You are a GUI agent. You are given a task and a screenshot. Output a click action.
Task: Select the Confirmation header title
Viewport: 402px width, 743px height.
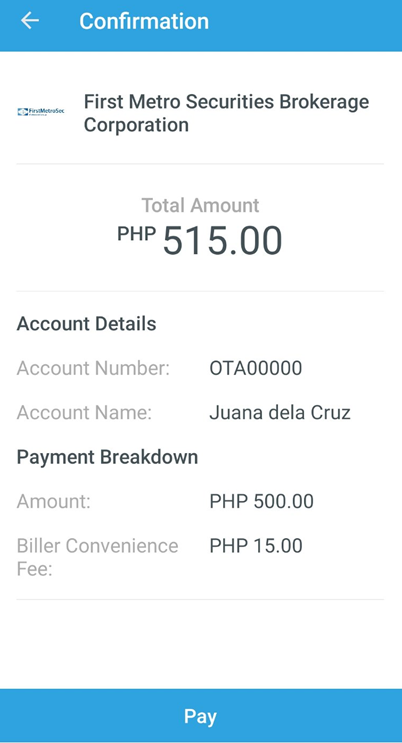144,21
